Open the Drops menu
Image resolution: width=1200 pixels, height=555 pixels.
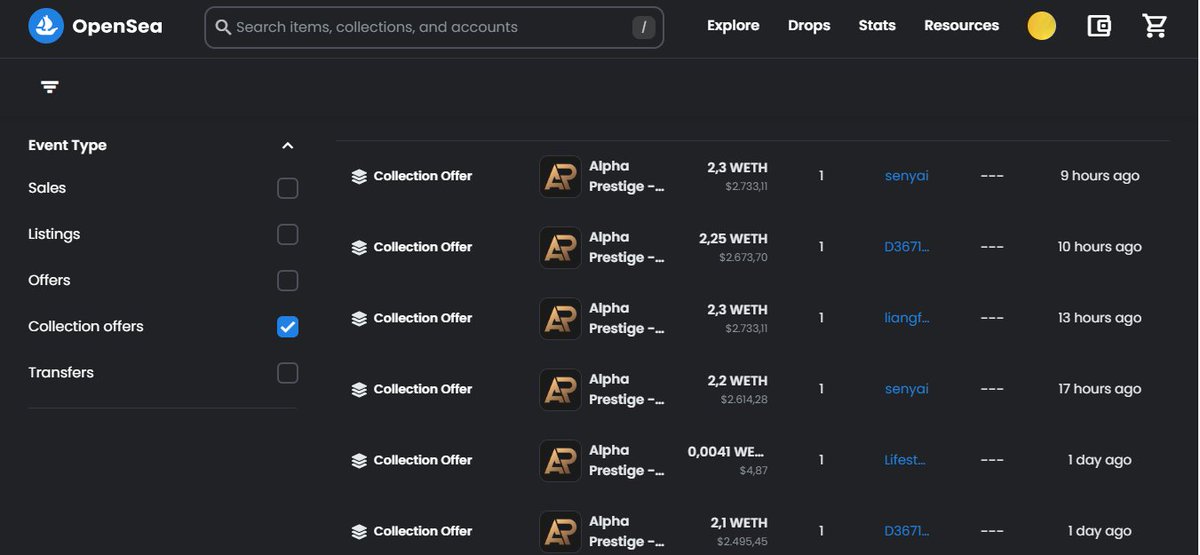[809, 26]
